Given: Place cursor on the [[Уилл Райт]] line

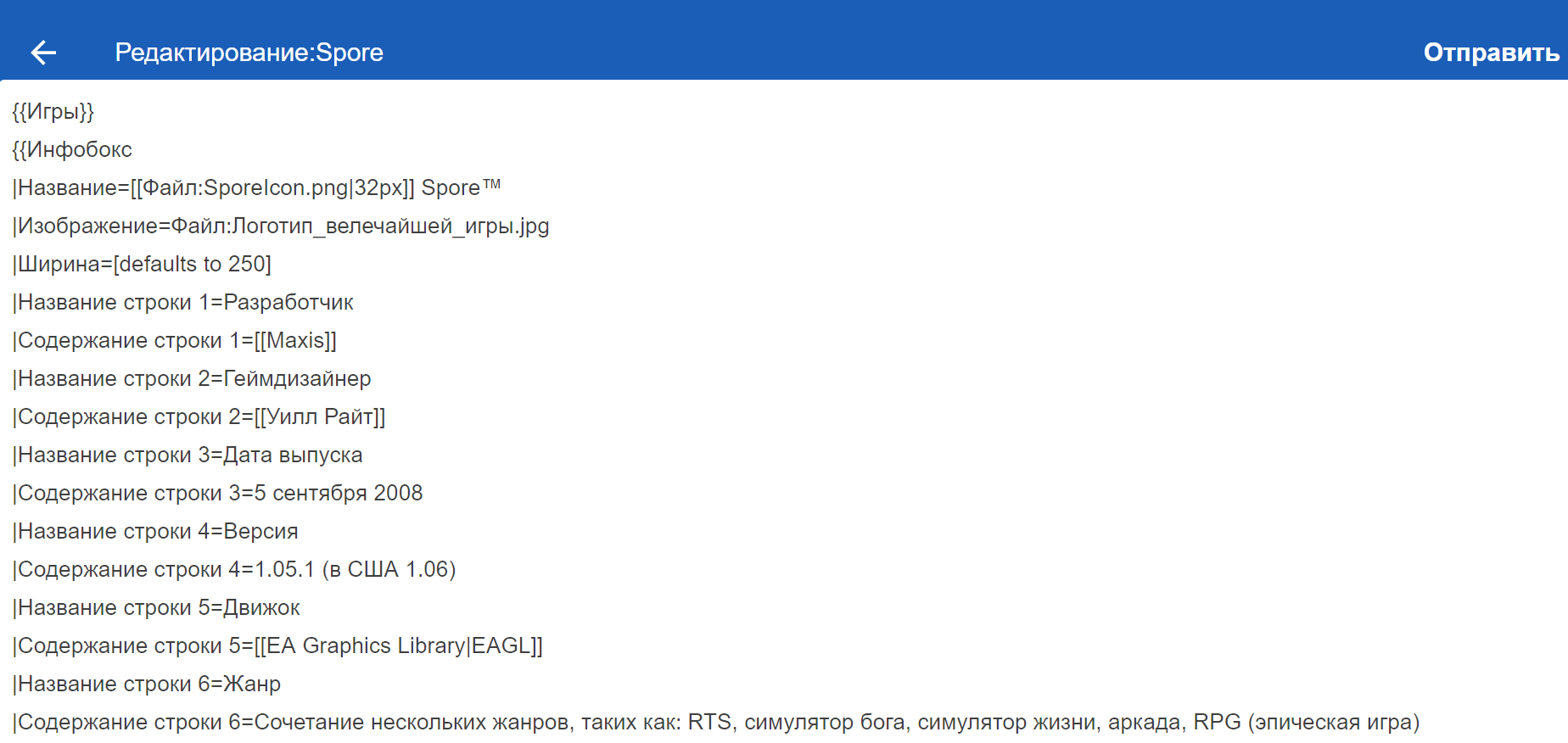Looking at the screenshot, I should click(x=199, y=416).
